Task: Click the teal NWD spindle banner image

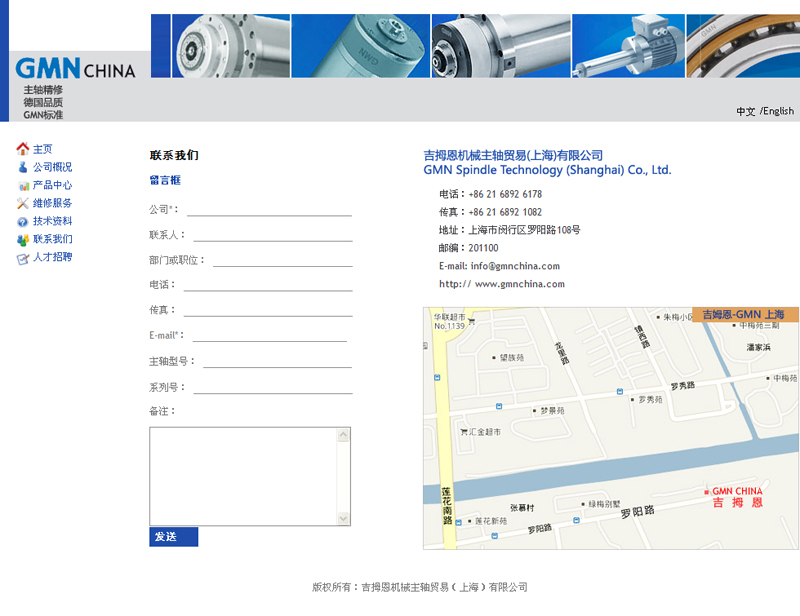Action: (361, 46)
